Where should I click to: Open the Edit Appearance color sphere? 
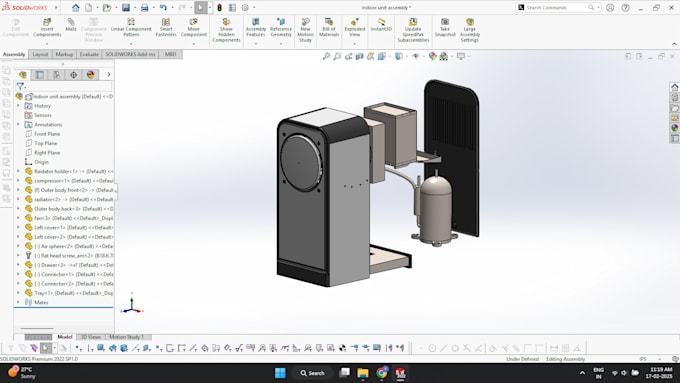click(432, 56)
